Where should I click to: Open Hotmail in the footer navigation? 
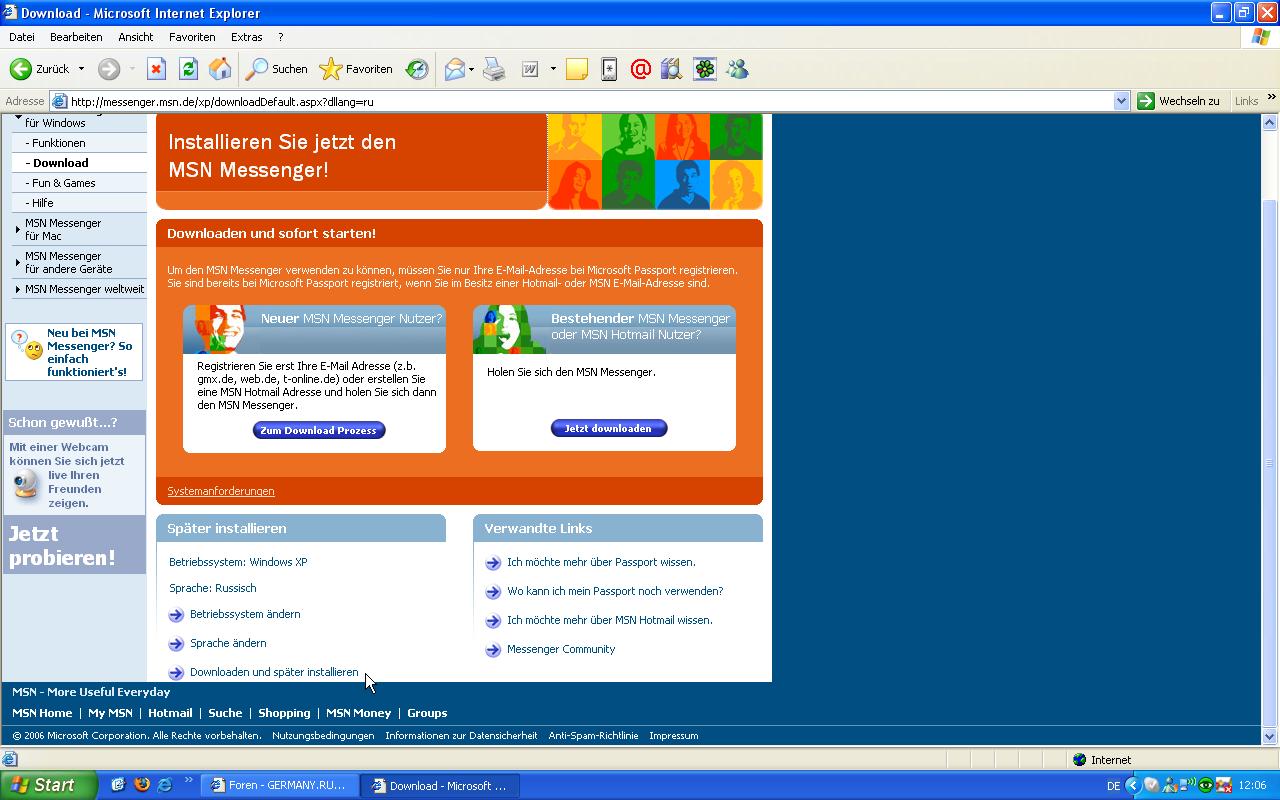point(170,713)
